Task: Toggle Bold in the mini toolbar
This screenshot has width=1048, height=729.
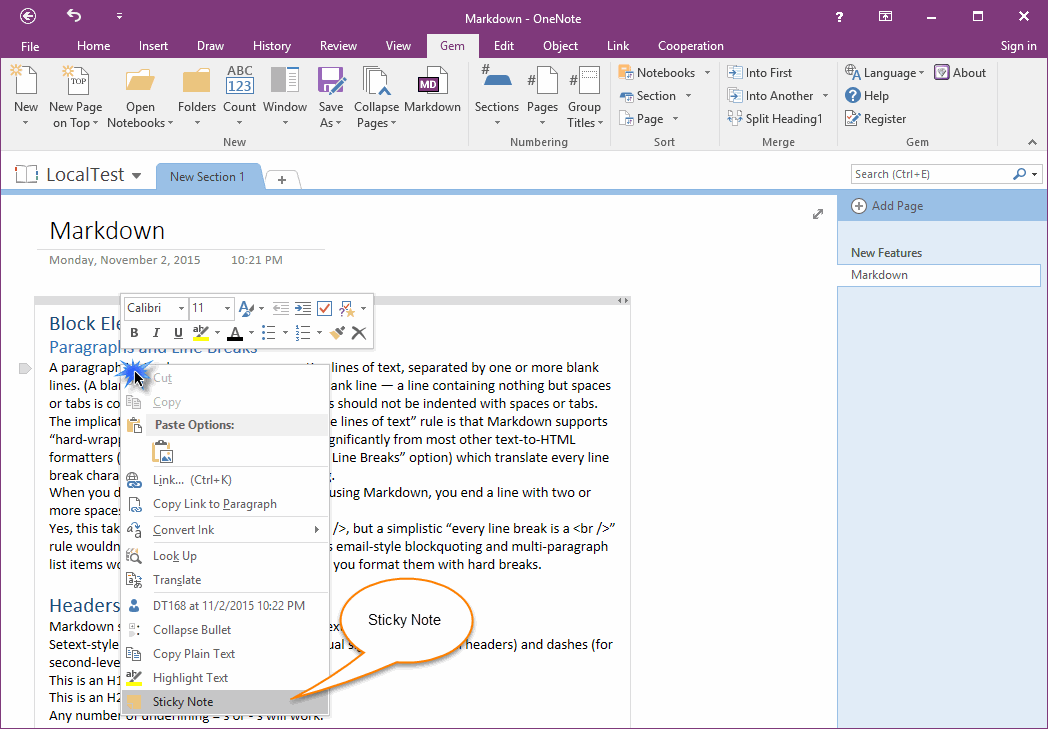Action: 133,333
